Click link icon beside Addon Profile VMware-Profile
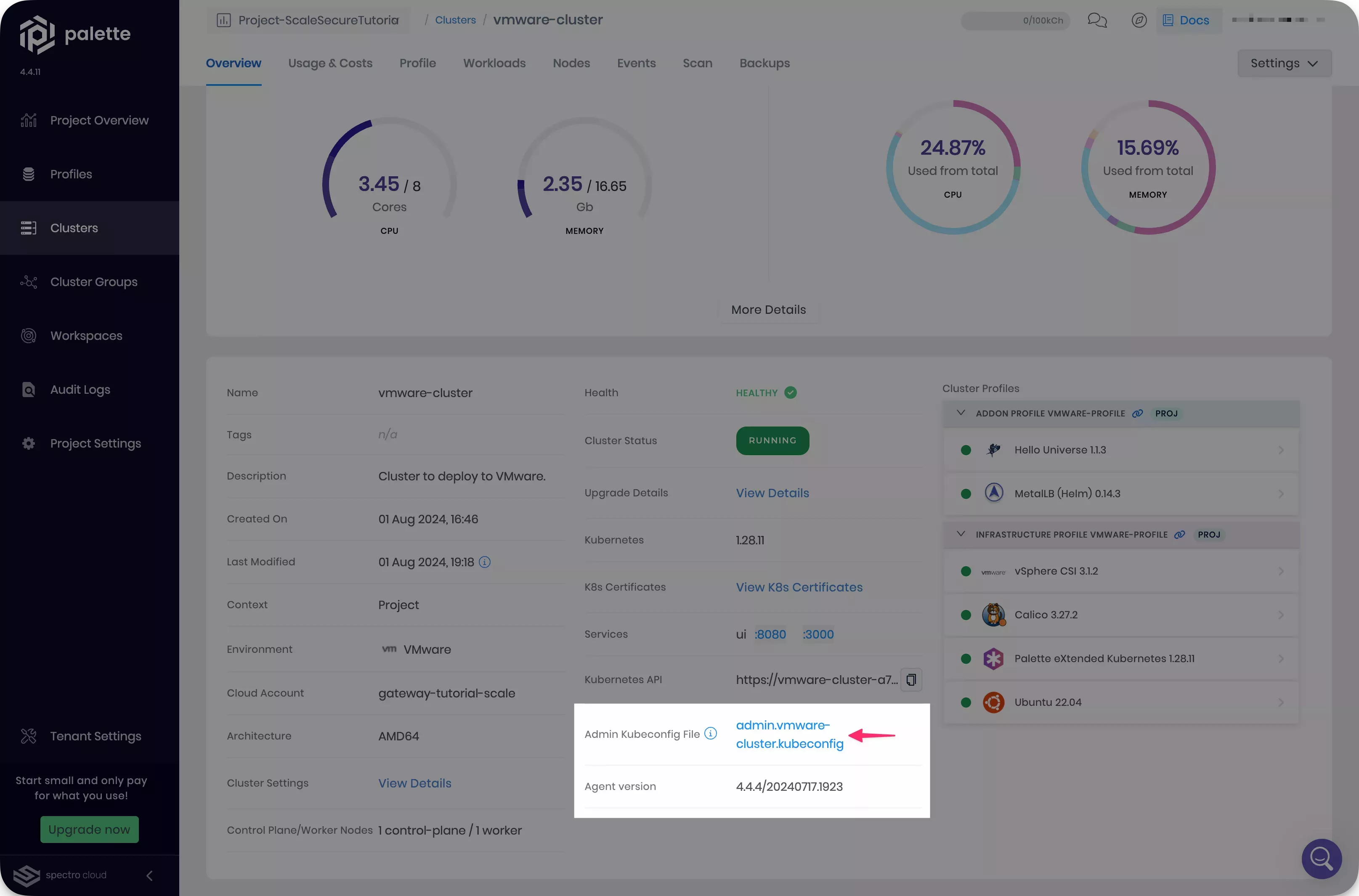This screenshot has width=1359, height=896. coord(1137,413)
